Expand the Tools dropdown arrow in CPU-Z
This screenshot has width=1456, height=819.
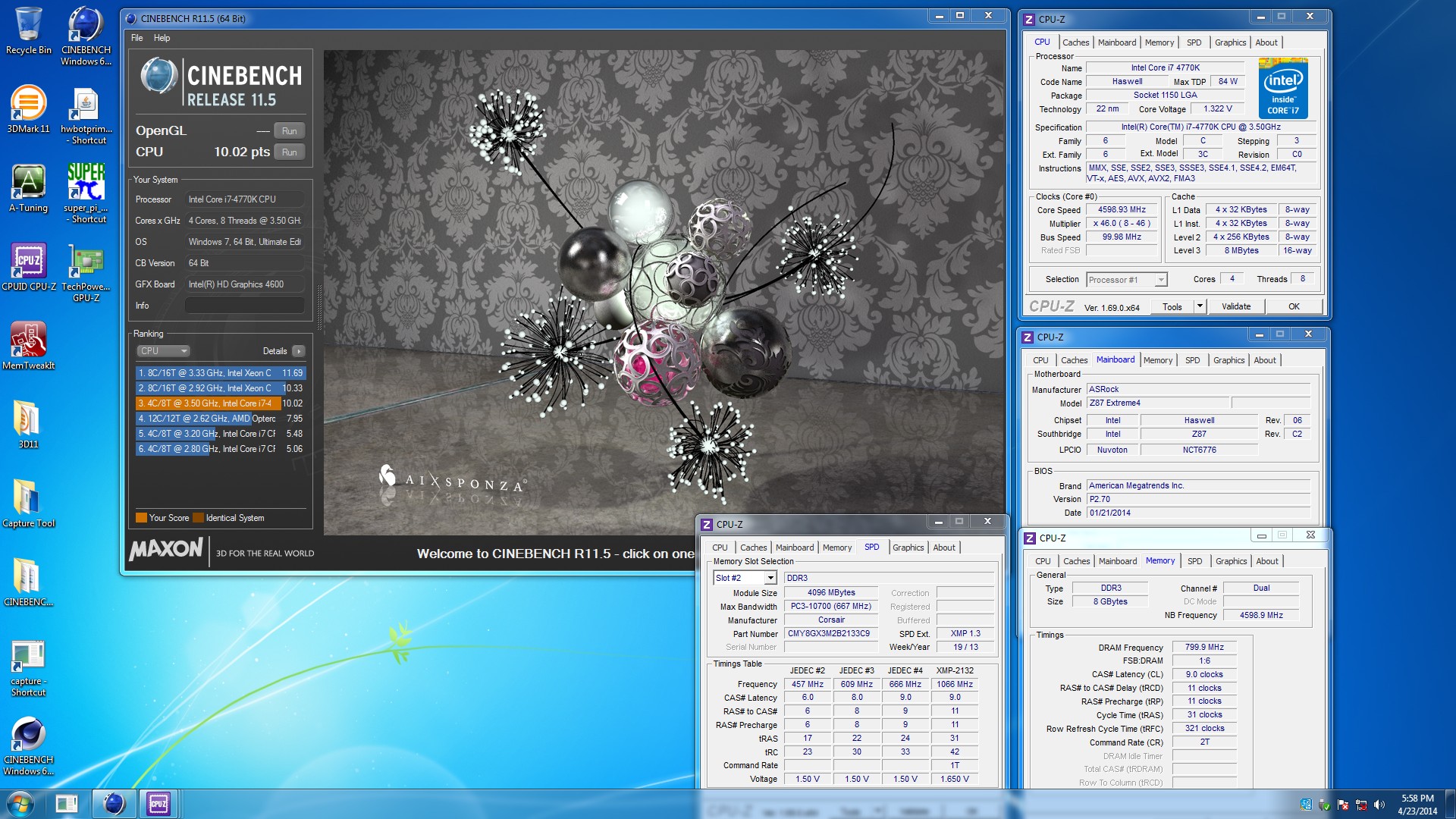pyautogui.click(x=1200, y=306)
